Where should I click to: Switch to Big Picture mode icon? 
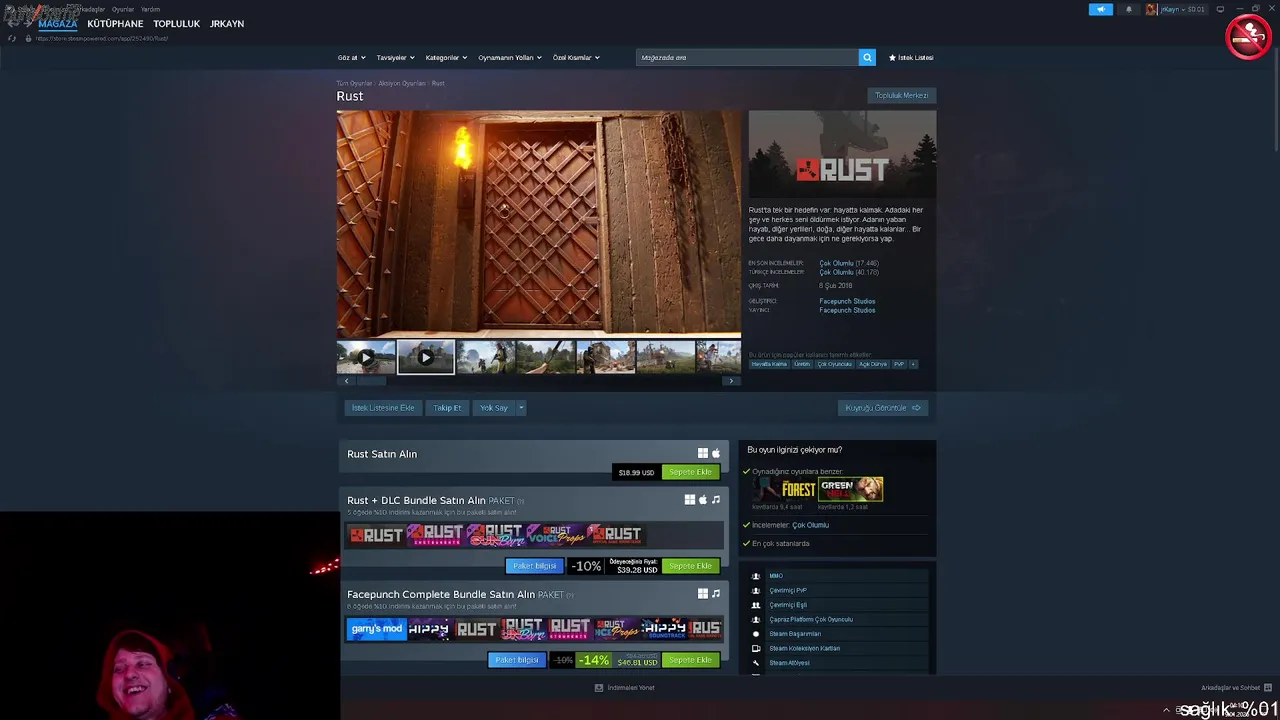[x=1220, y=9]
